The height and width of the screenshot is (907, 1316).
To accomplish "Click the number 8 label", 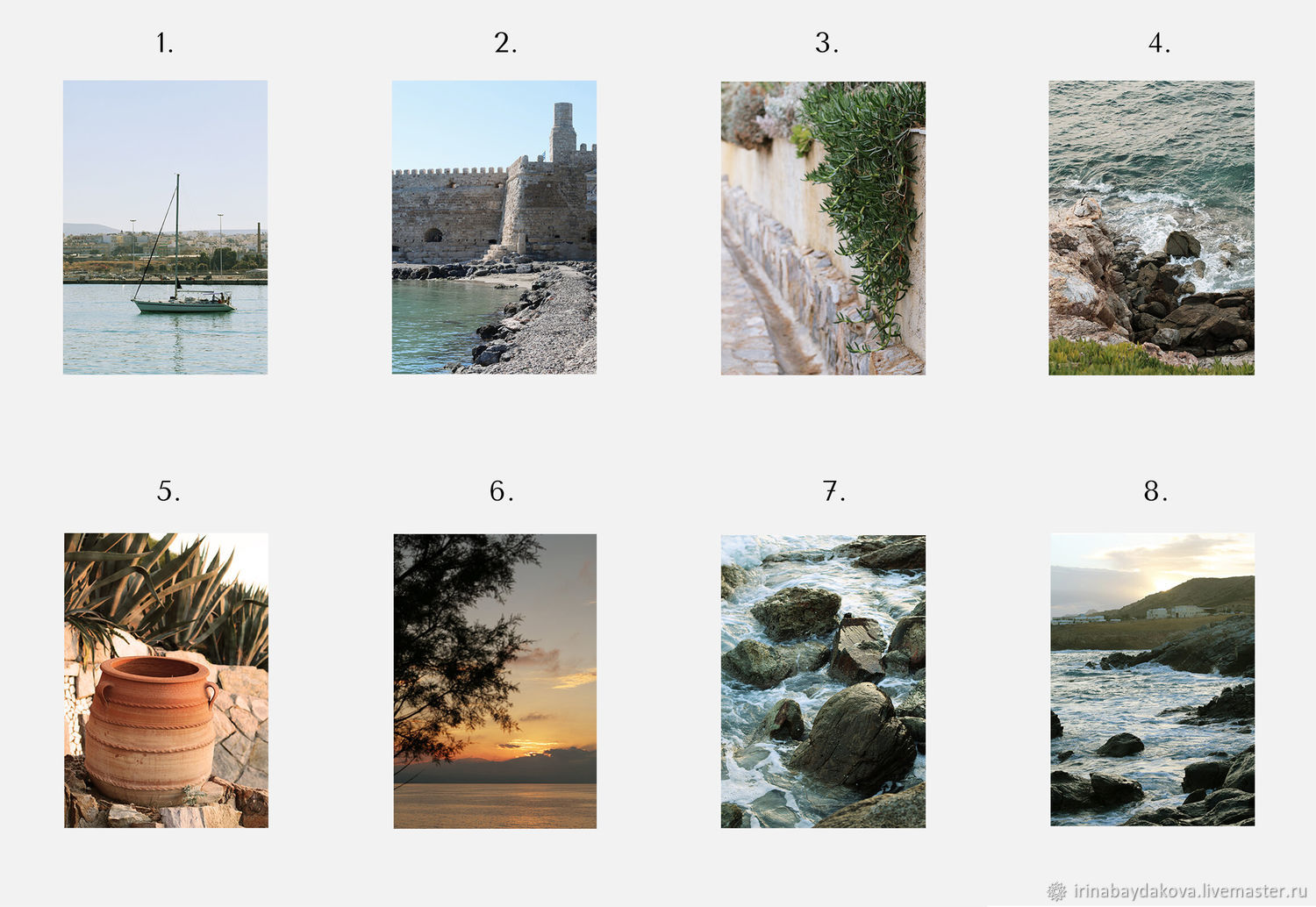I will click(x=1155, y=491).
